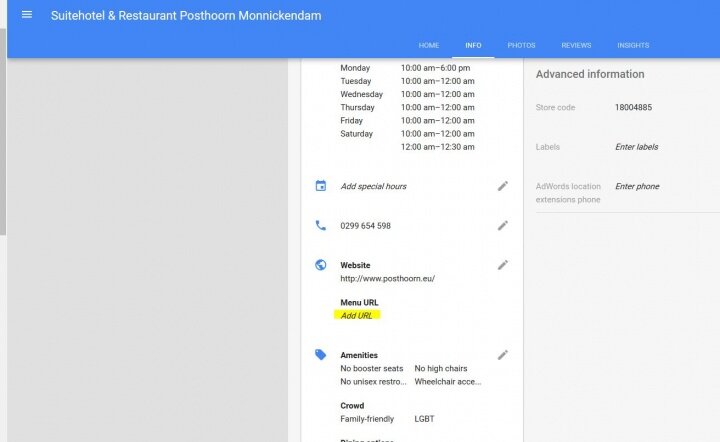This screenshot has width=720, height=442.
Task: Select the INFO tab
Action: point(473,45)
